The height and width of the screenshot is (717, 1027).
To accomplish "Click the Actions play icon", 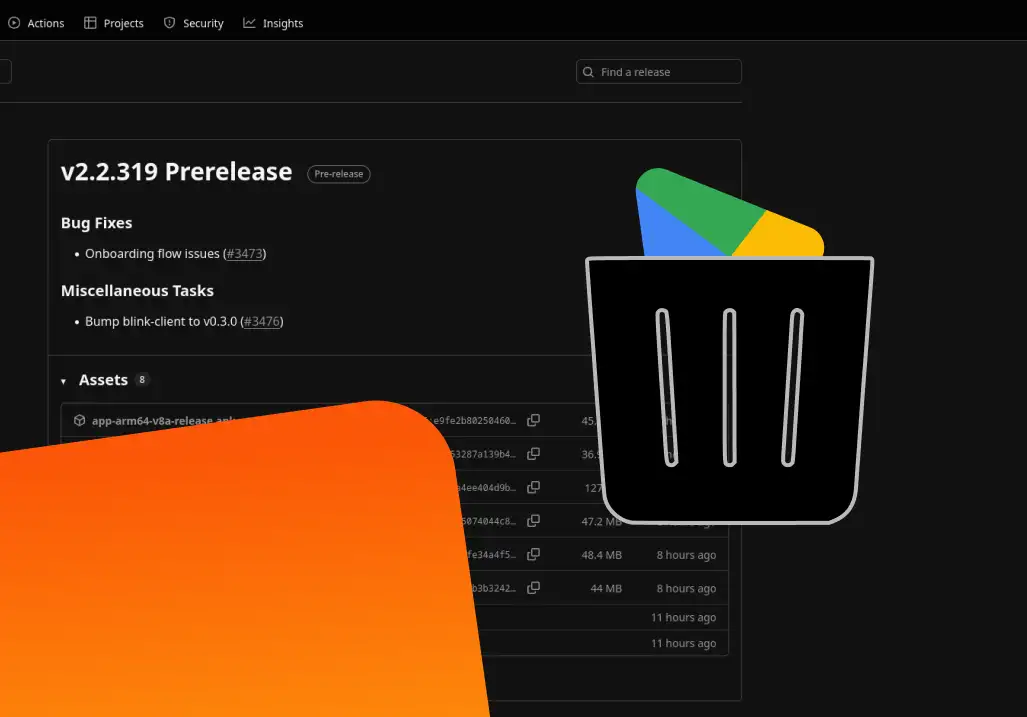I will (x=14, y=23).
